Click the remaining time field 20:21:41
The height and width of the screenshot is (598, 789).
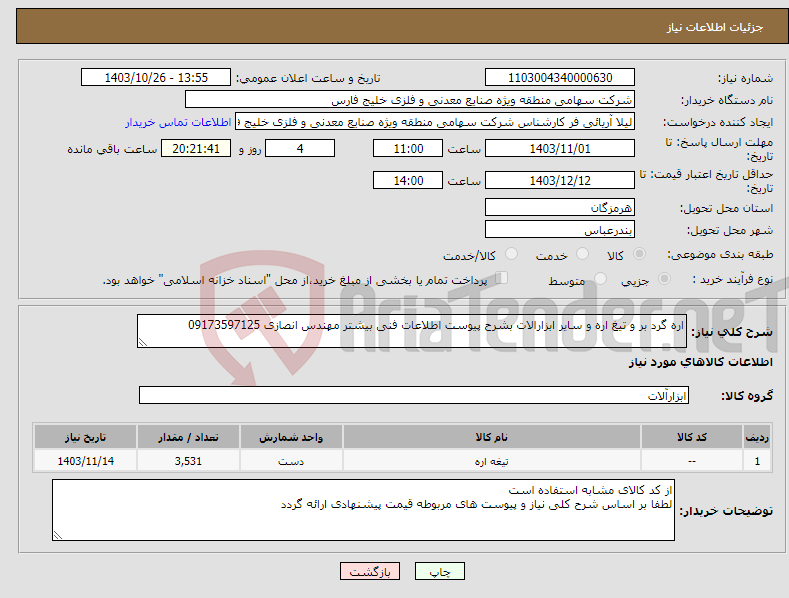pos(196,148)
